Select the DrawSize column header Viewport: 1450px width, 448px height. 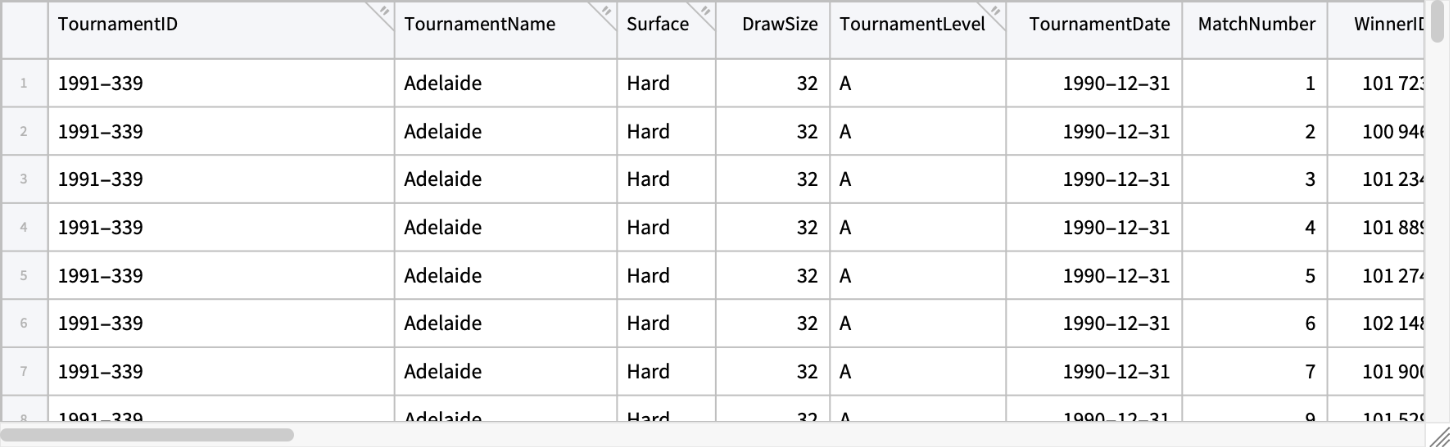pyautogui.click(x=772, y=25)
